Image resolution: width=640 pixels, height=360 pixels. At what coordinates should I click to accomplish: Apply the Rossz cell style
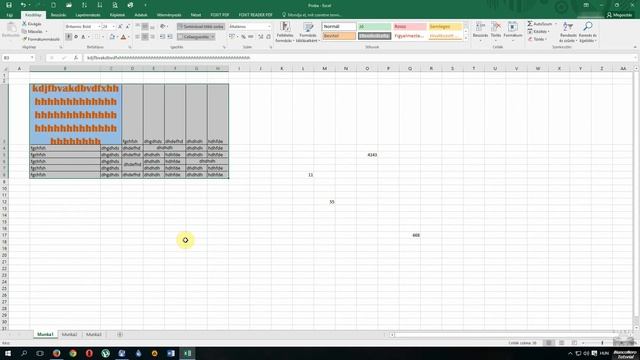(x=409, y=27)
